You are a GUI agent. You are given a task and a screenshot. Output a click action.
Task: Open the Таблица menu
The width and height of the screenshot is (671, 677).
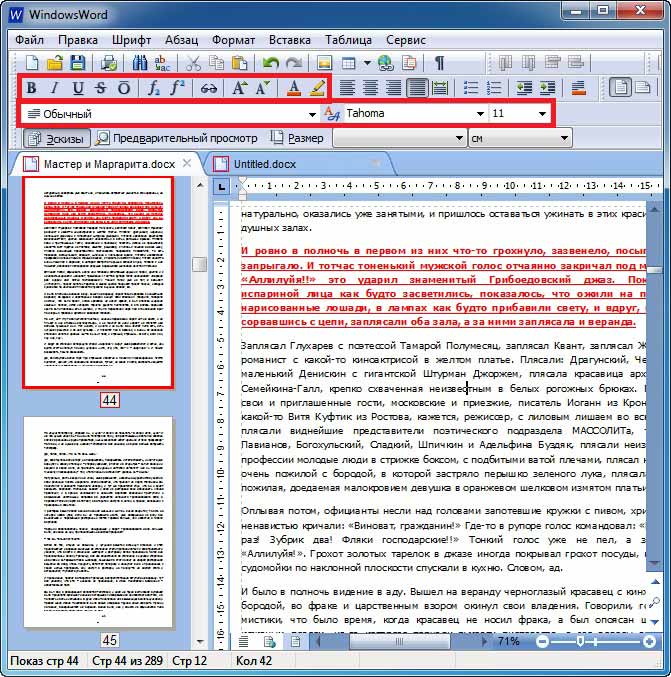tap(348, 40)
